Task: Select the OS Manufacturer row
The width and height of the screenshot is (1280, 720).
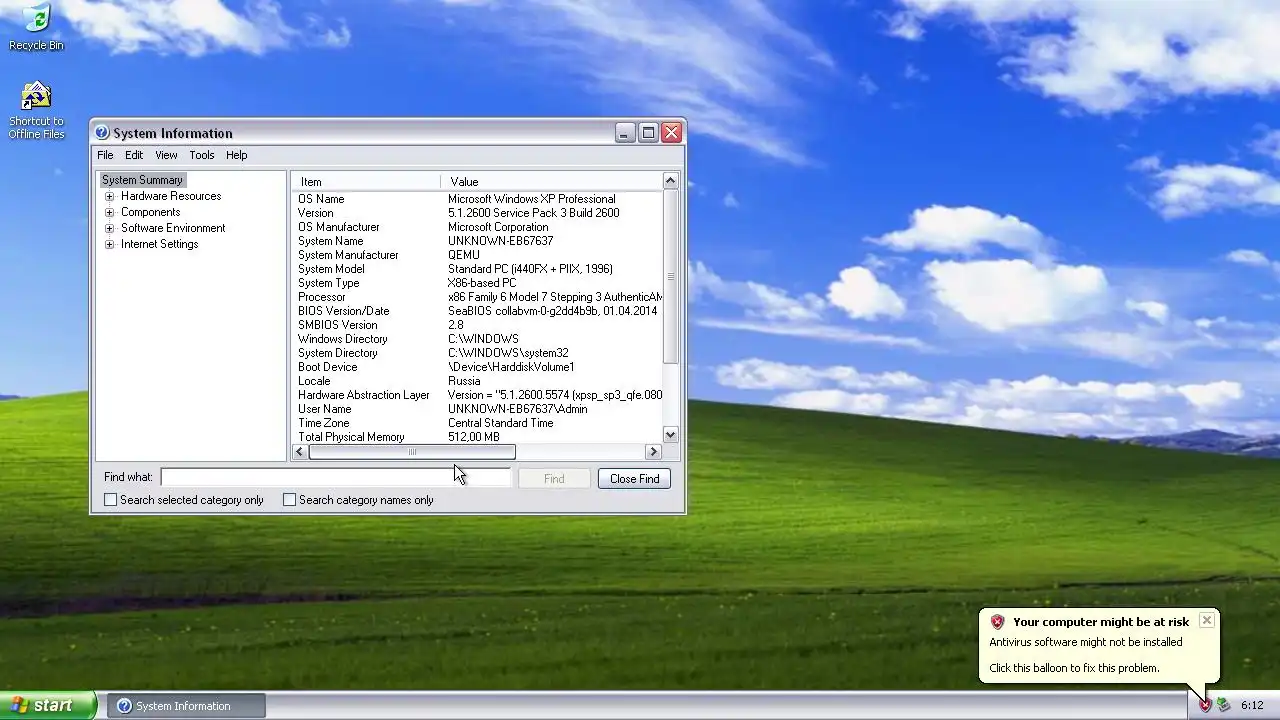Action: click(477, 227)
